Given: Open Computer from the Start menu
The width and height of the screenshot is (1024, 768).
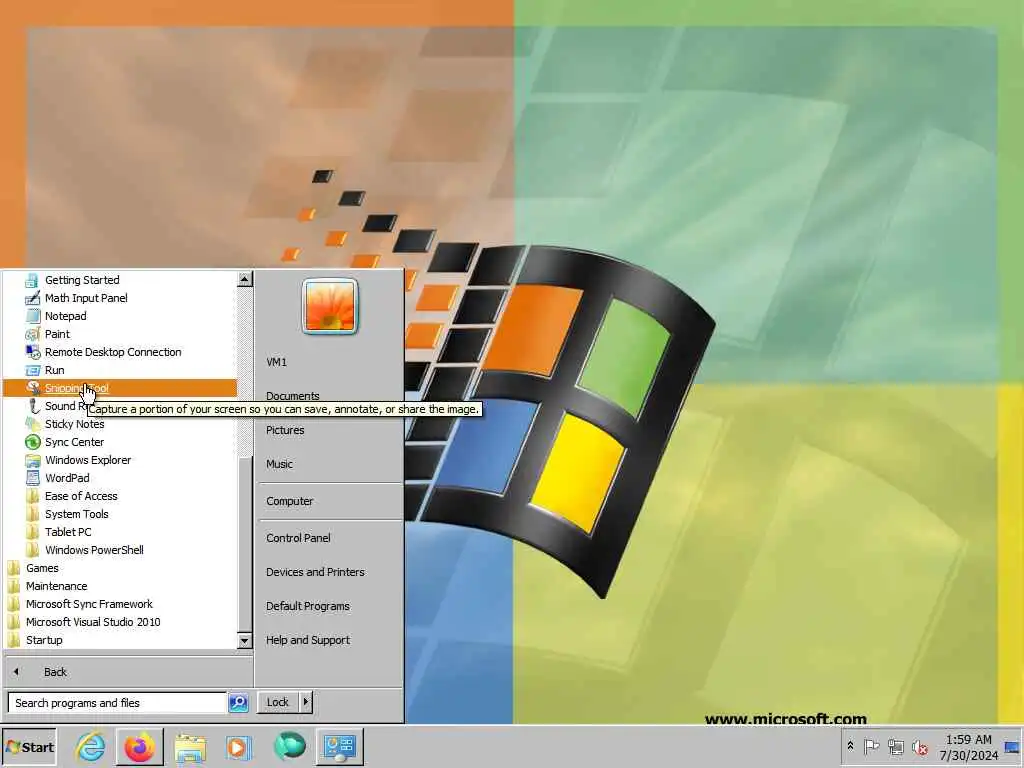Looking at the screenshot, I should 289,501.
